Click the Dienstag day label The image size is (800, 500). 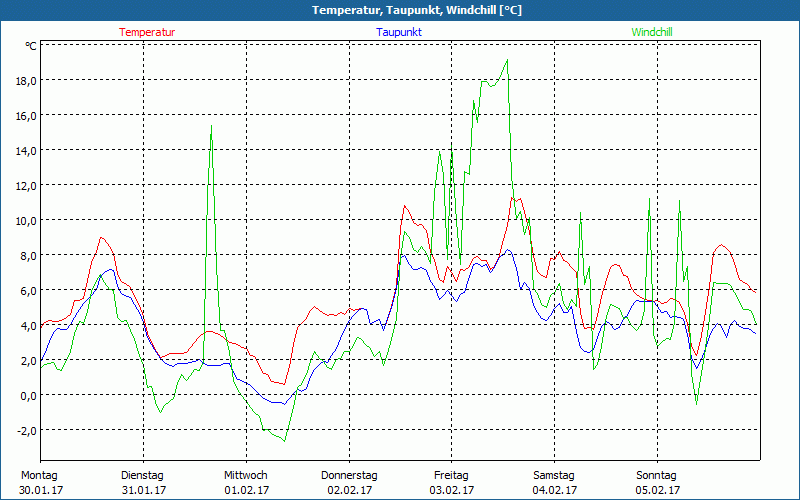point(142,476)
